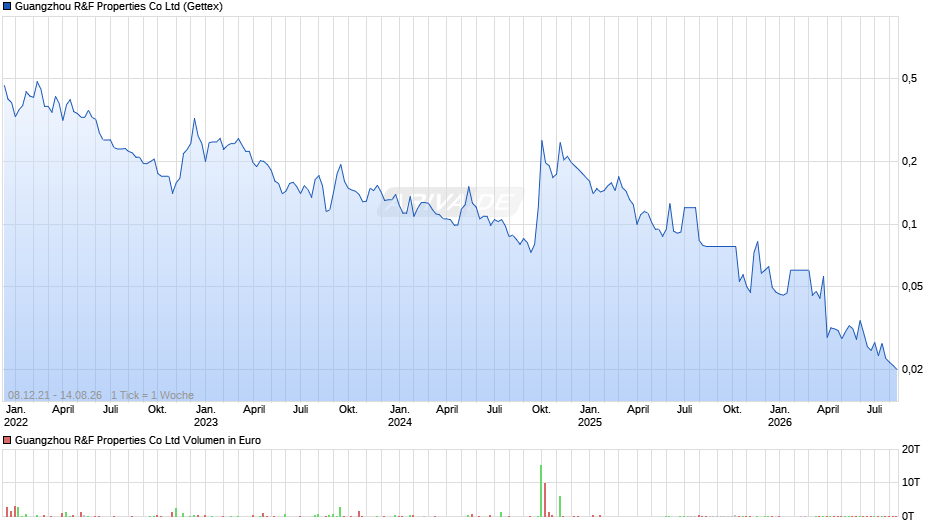Click the 2026 year label on time axis
This screenshot has height=526, width=940.
pos(780,422)
